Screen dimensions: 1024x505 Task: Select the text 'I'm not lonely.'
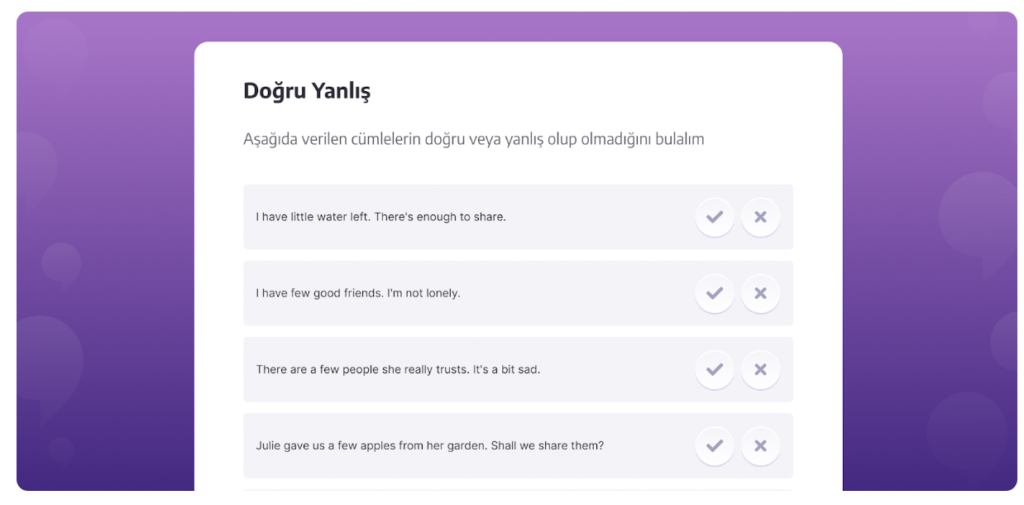(424, 293)
